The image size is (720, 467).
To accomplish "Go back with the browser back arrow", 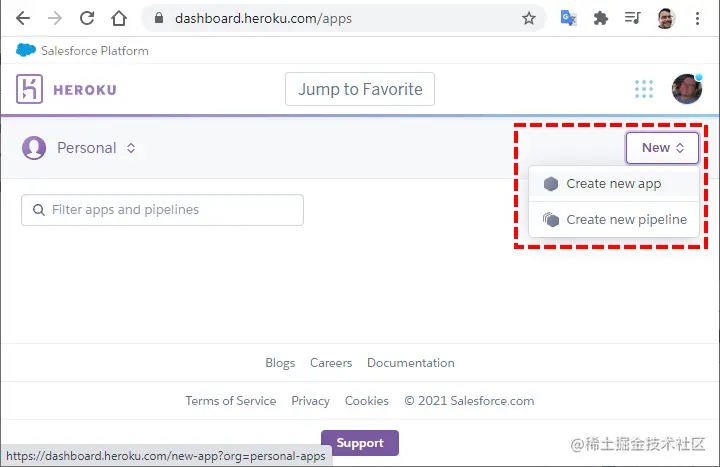I will point(22,18).
